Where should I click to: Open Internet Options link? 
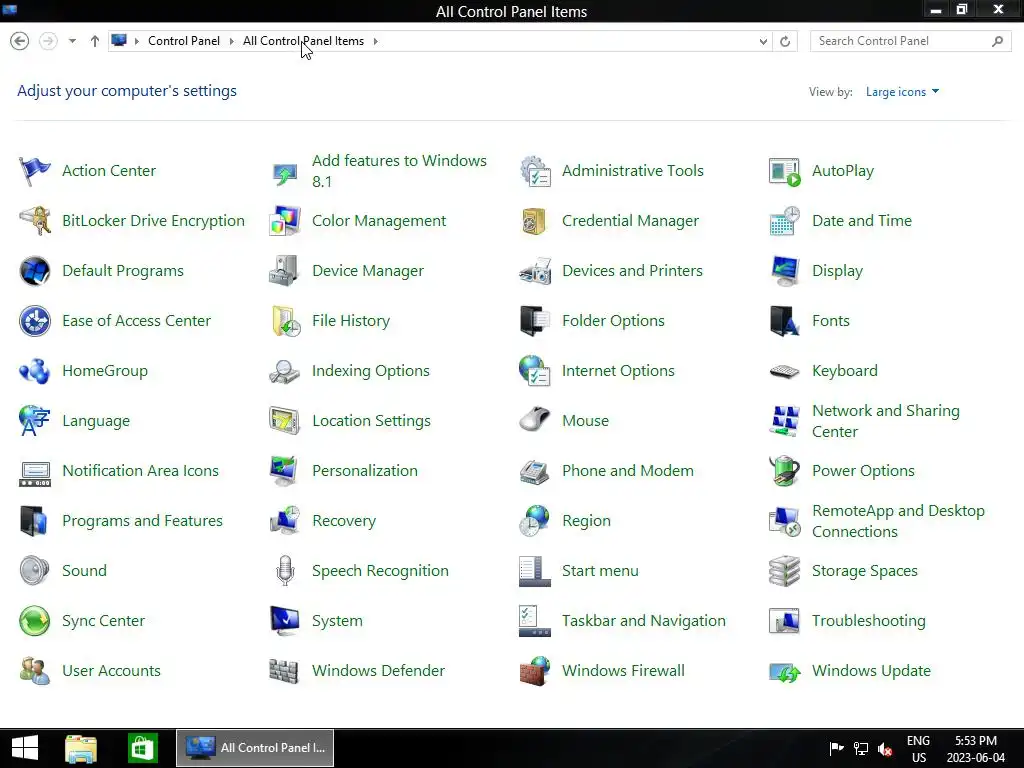(x=618, y=371)
